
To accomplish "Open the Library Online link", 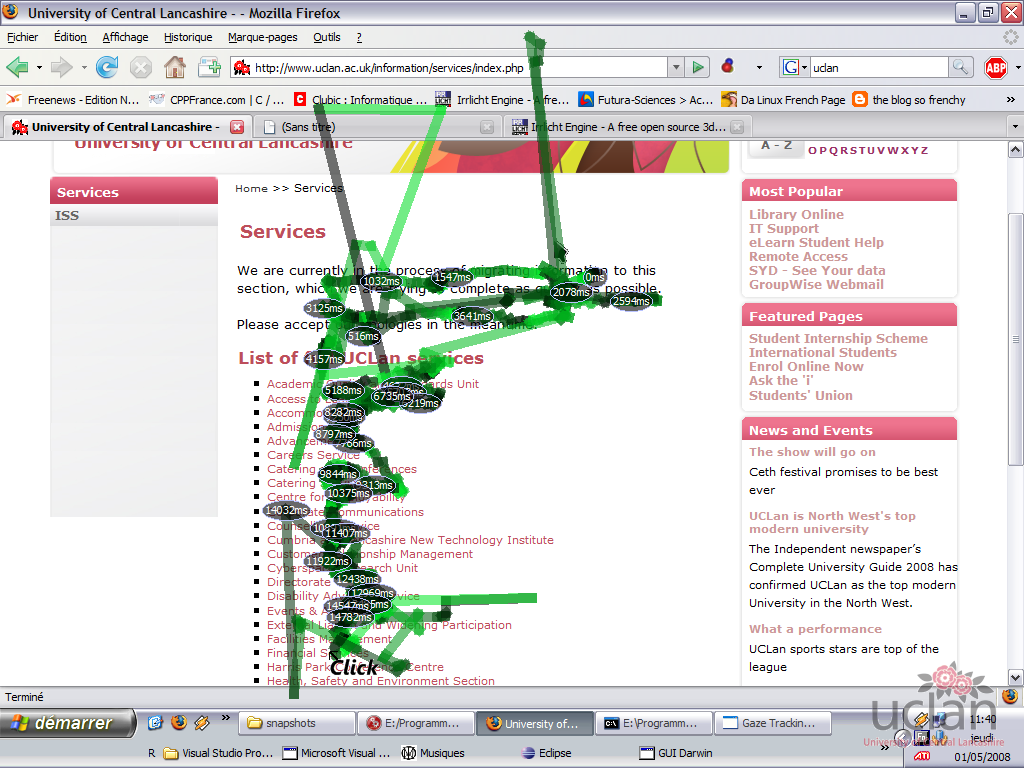I will coord(796,214).
